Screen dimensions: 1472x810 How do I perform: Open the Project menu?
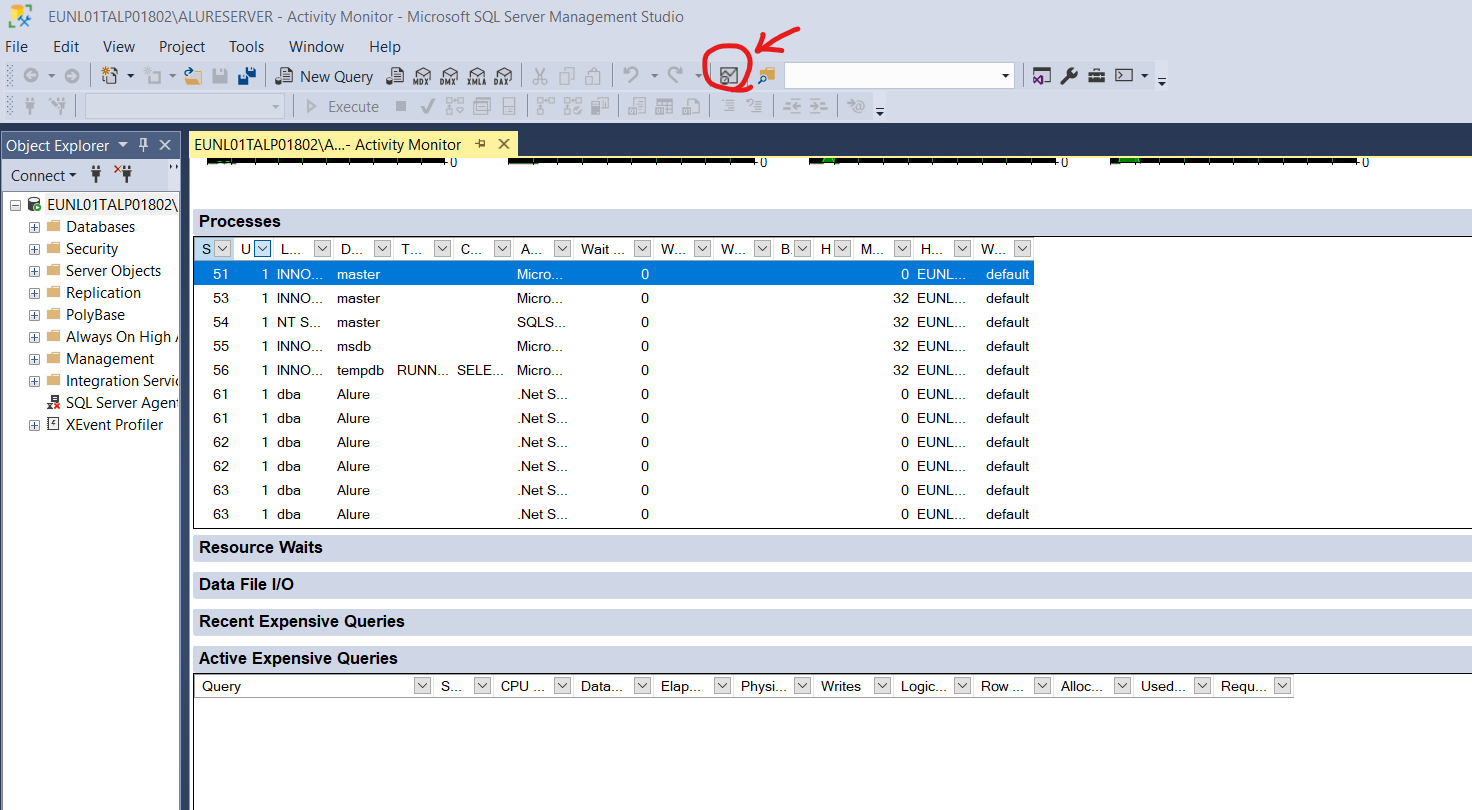181,47
